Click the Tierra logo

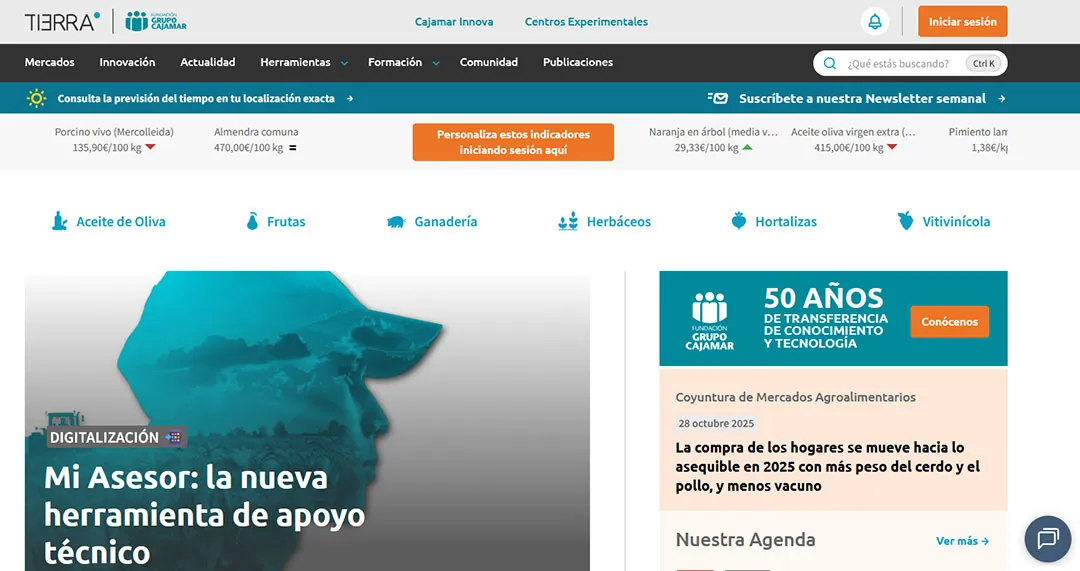[62, 22]
